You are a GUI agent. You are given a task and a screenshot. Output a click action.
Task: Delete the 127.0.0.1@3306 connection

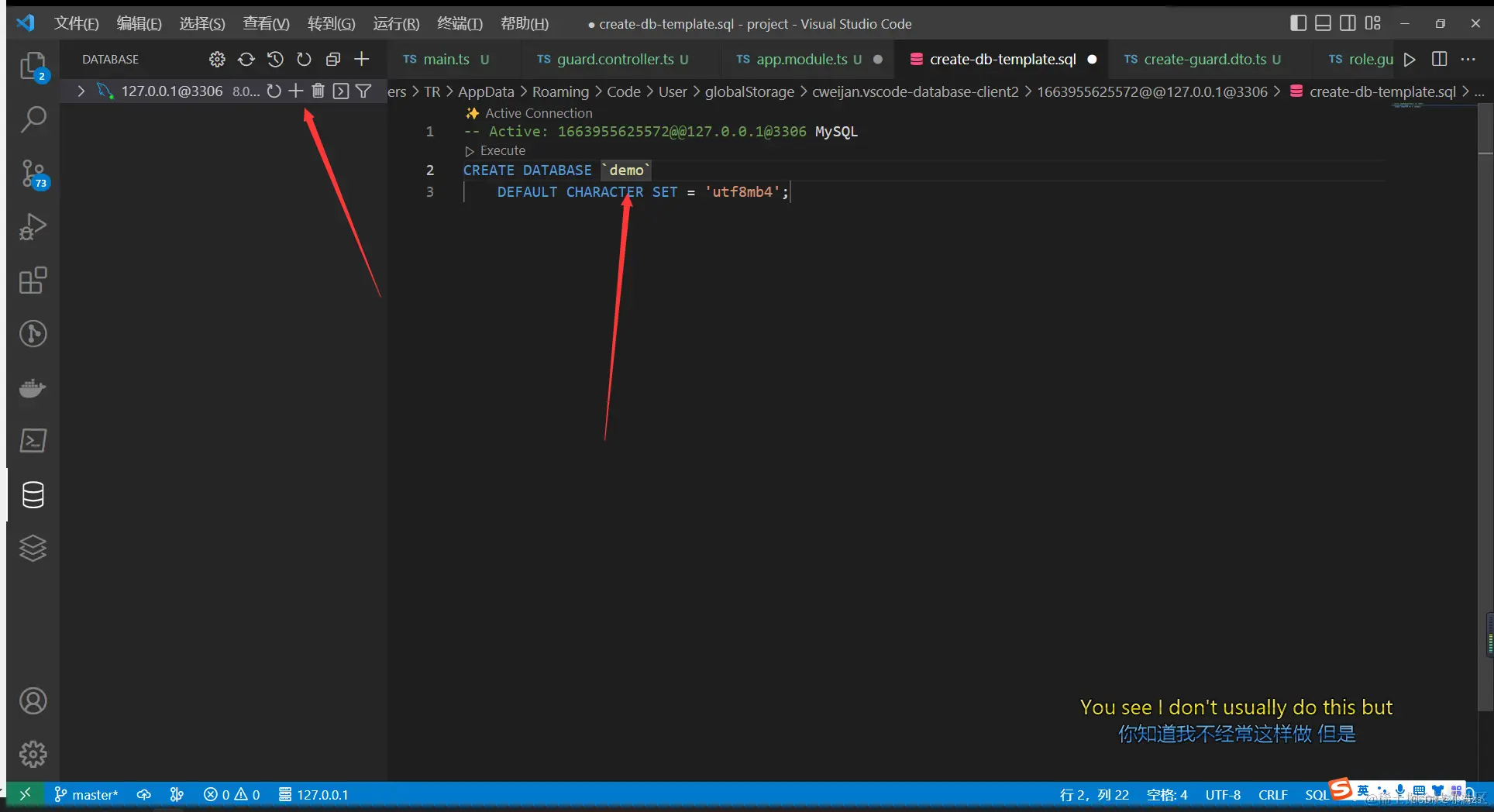pyautogui.click(x=318, y=91)
